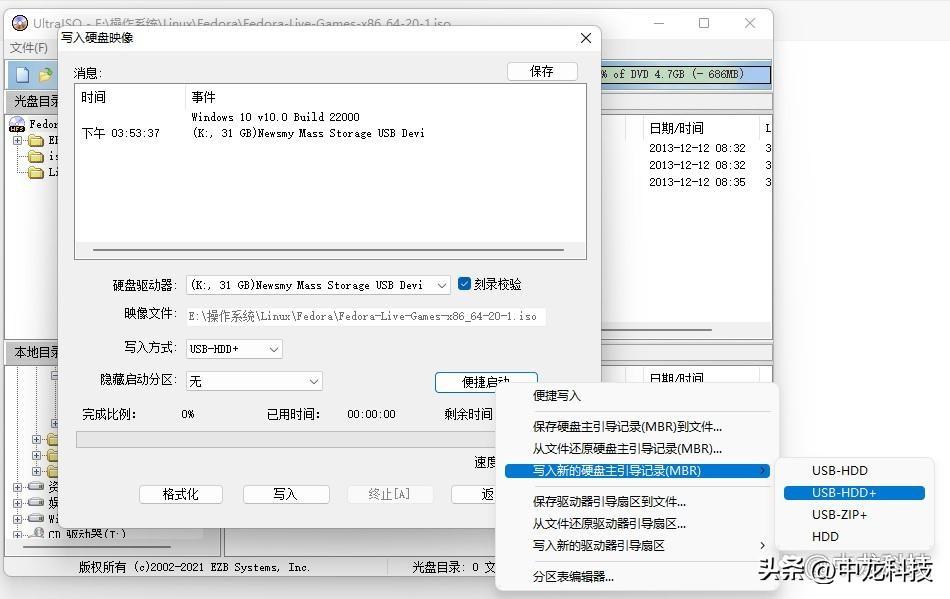This screenshot has height=599, width=950.
Task: Select USB-ZIP+ in submenu
Action: pos(839,515)
